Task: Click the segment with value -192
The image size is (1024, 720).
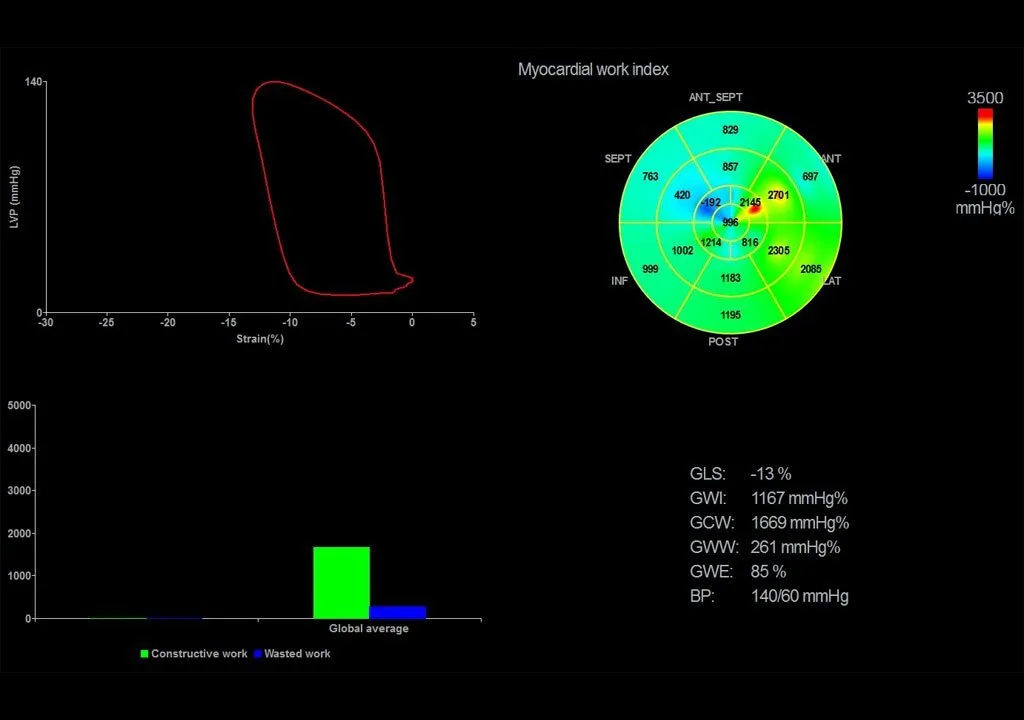Action: (x=710, y=203)
